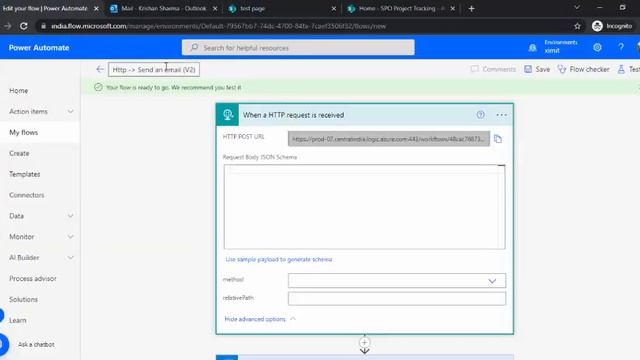Close the test page tab
The image size is (640, 360).
[333, 9]
